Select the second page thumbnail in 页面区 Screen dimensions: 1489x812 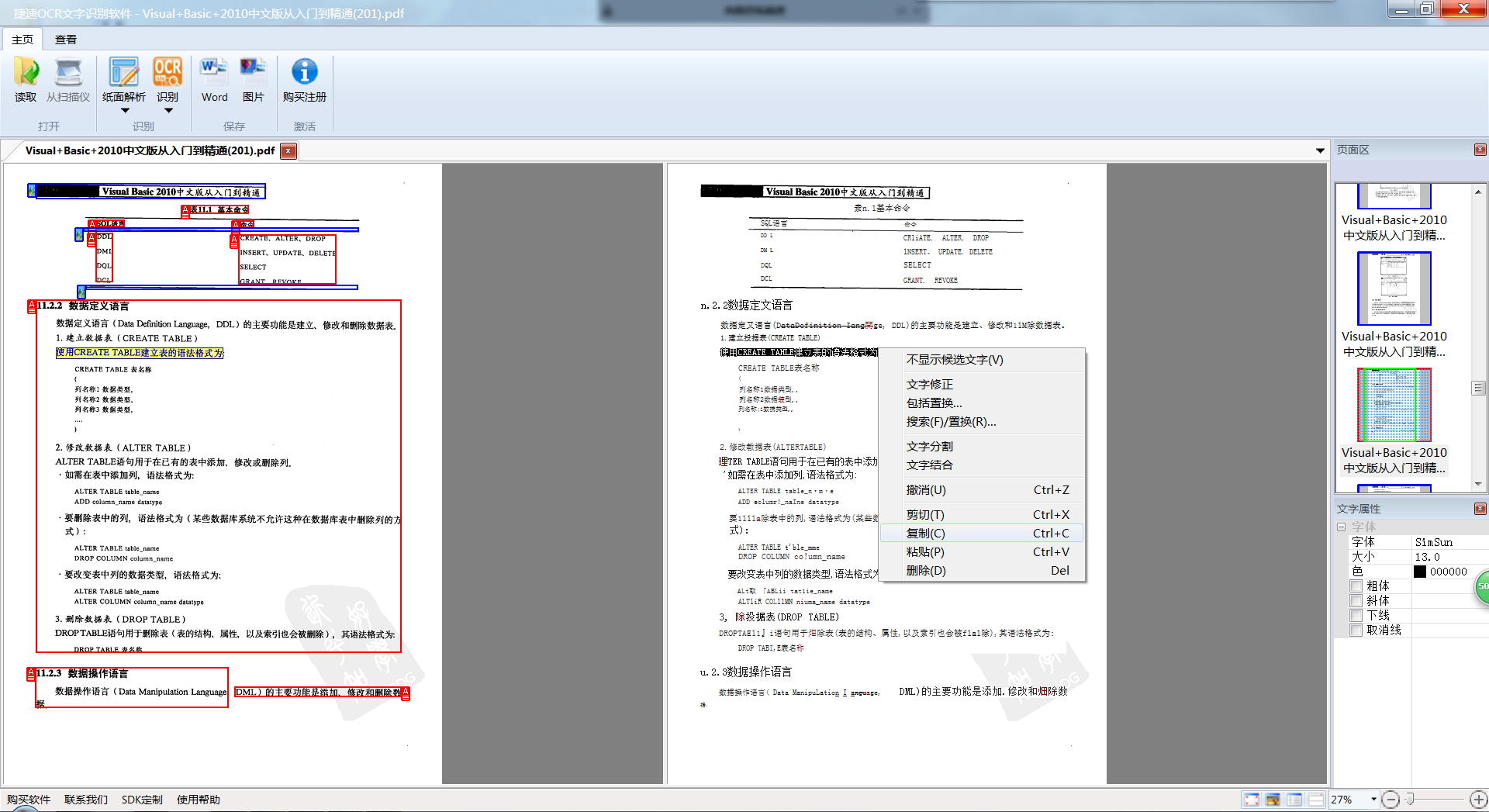pyautogui.click(x=1394, y=289)
